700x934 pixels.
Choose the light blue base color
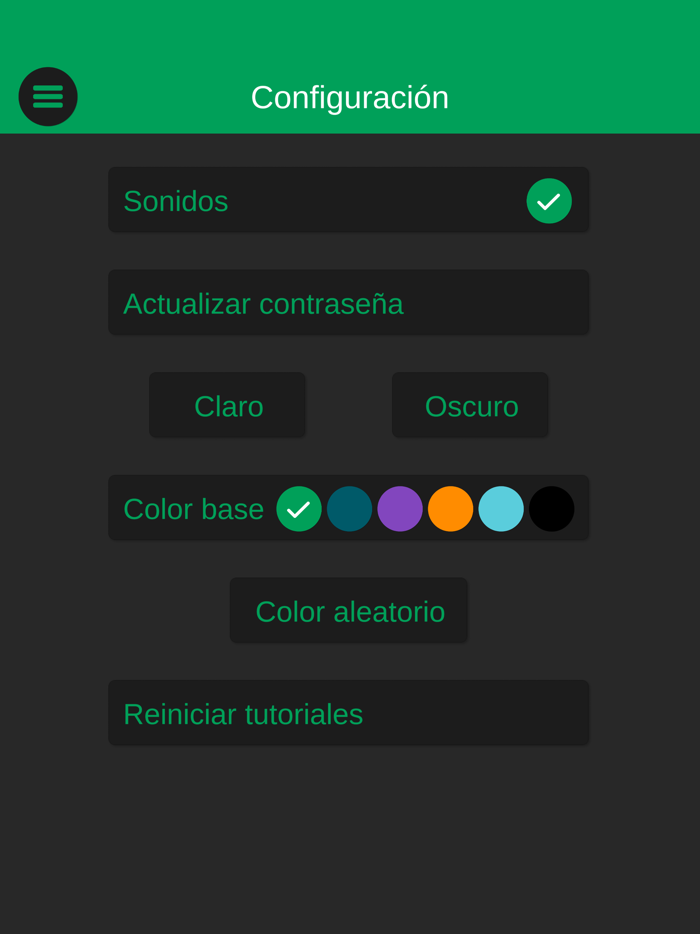[x=501, y=509]
